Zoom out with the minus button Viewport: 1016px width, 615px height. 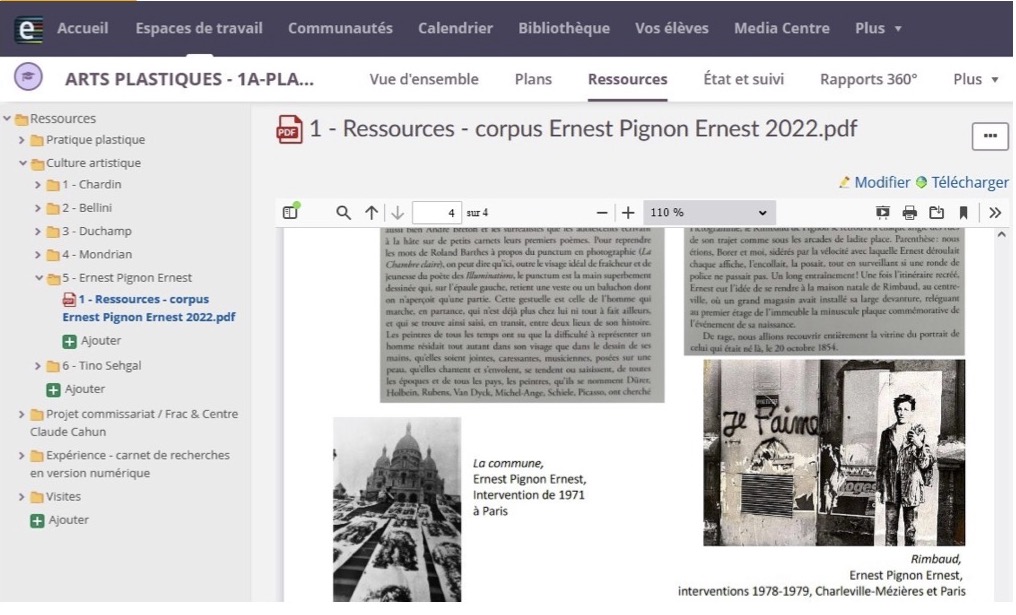[602, 213]
